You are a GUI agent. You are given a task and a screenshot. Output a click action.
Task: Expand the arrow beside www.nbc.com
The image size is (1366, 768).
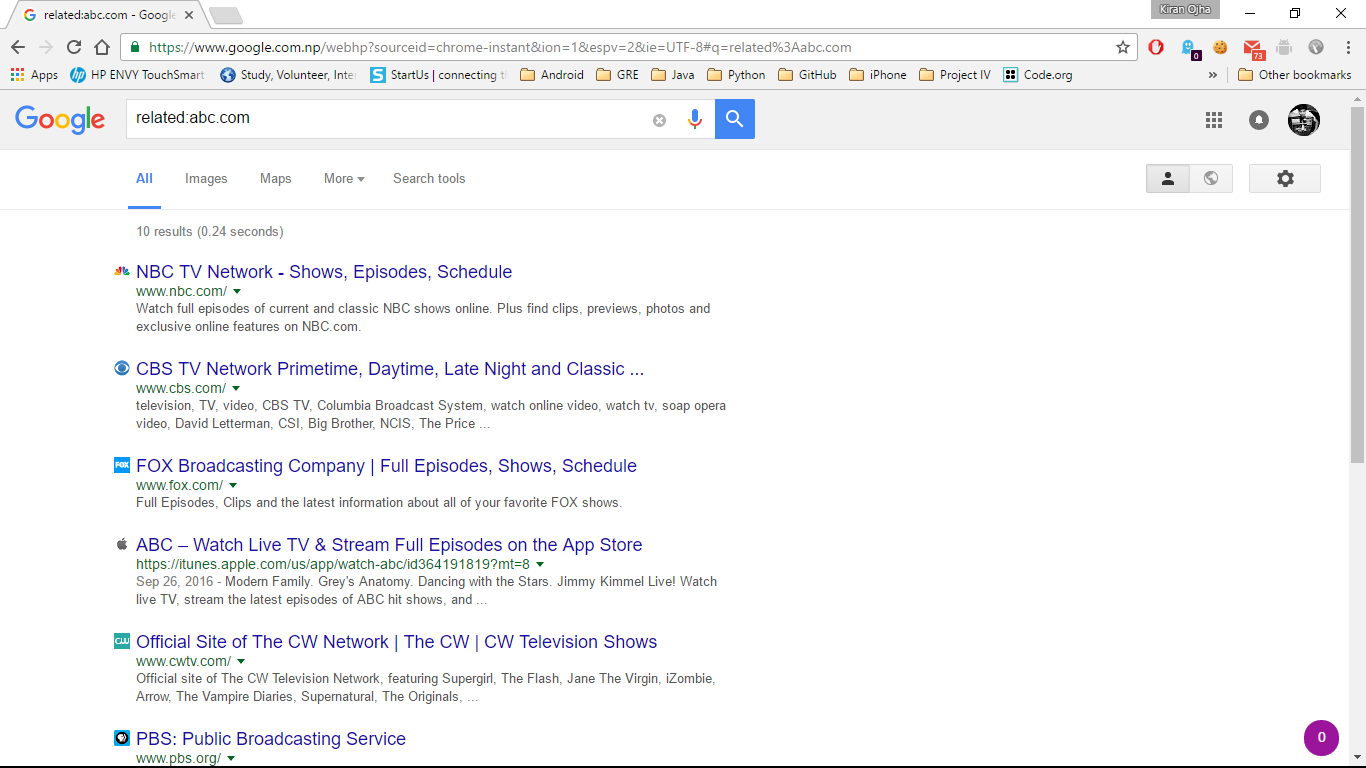(237, 292)
